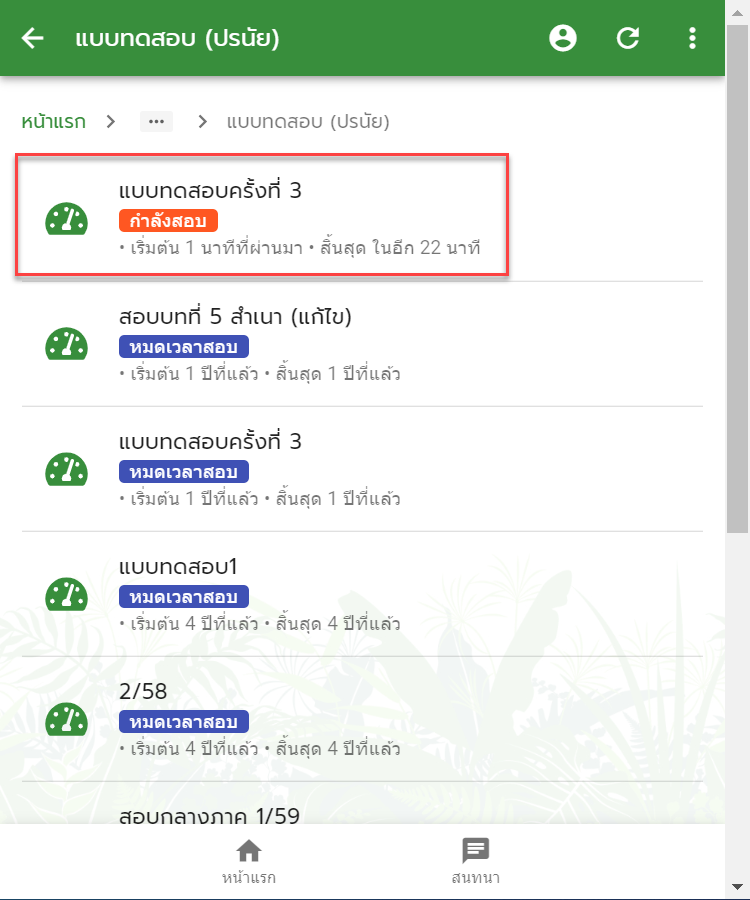Click scrollbar down arrow
Image resolution: width=750 pixels, height=900 pixels.
tap(737, 887)
